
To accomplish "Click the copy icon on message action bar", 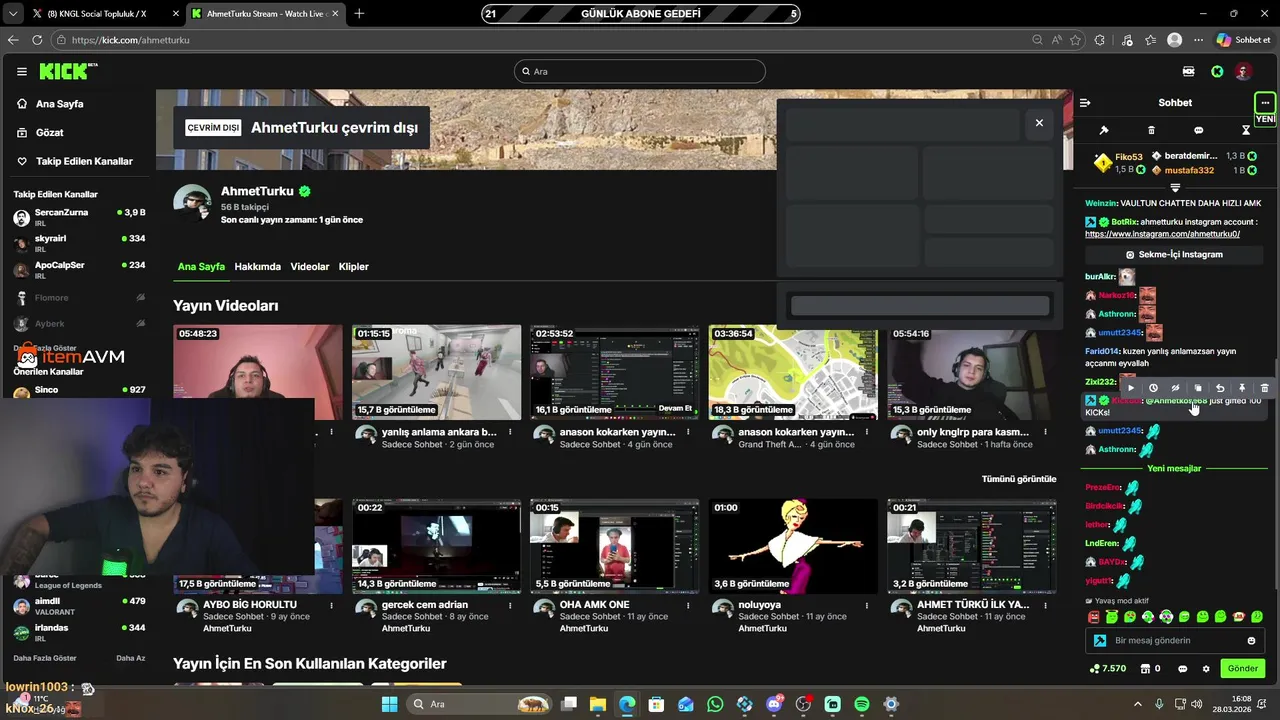I will [x=1198, y=388].
